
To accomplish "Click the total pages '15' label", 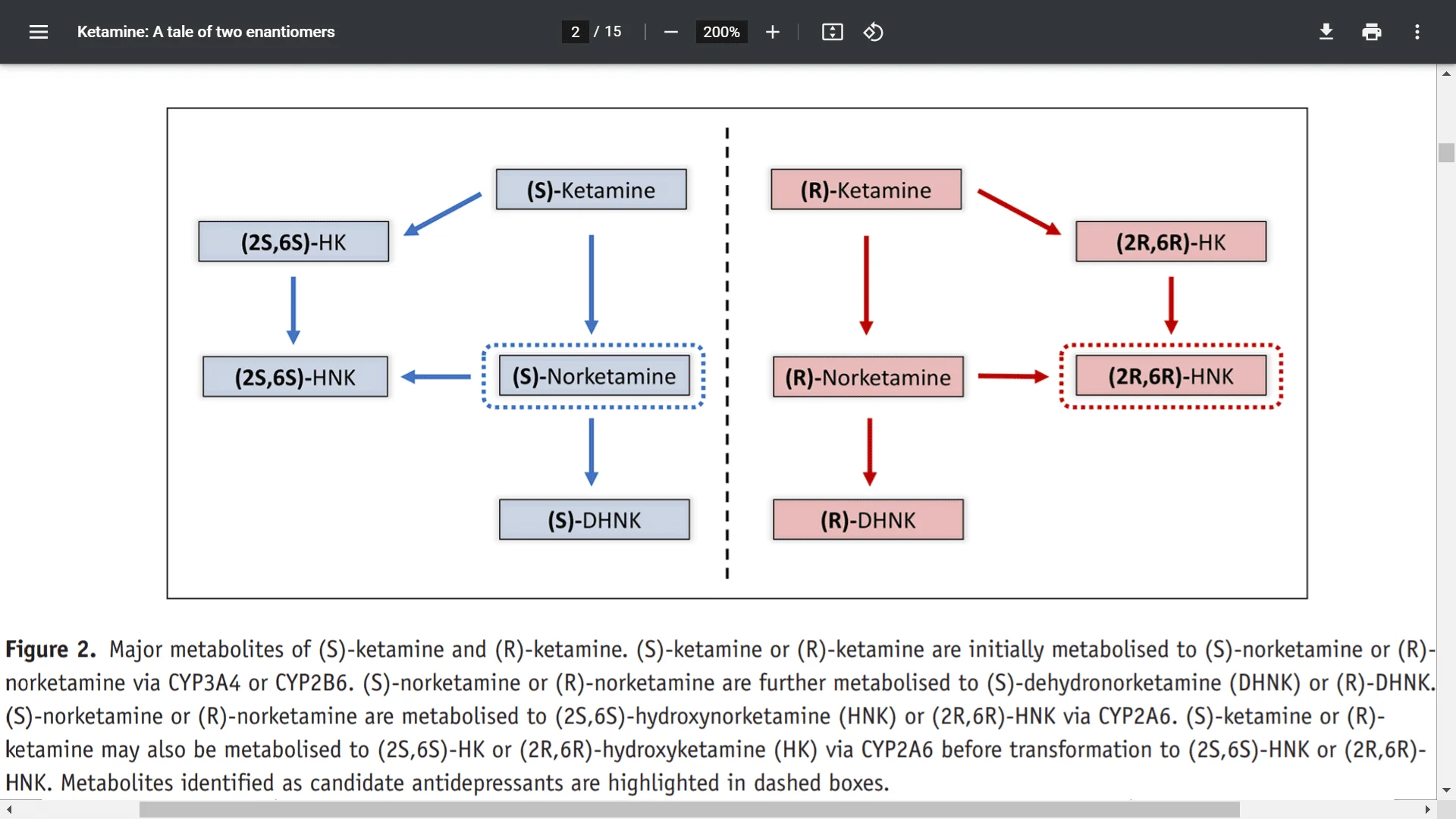I will (x=613, y=32).
